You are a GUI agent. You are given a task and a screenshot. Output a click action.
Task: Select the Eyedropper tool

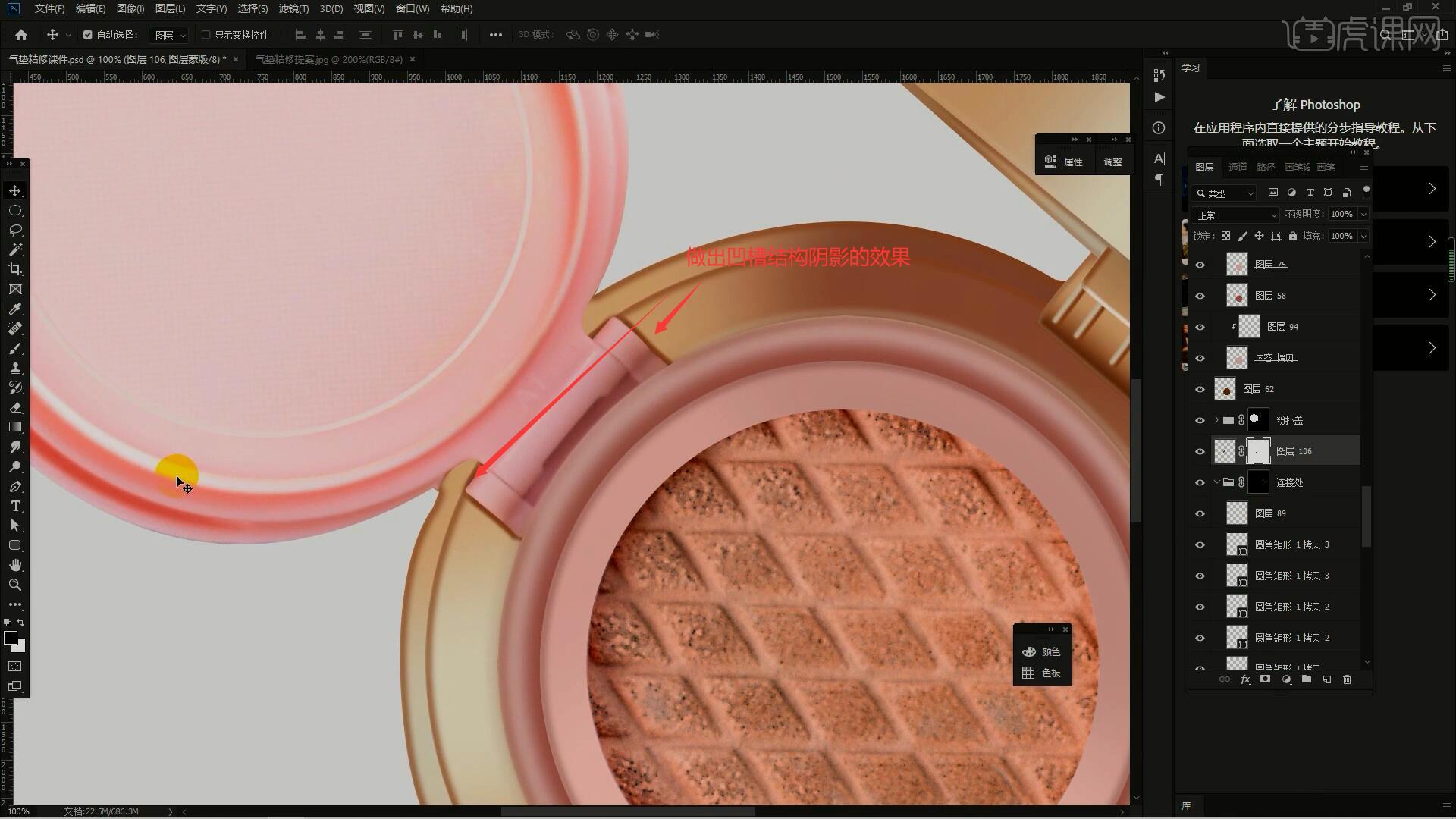pyautogui.click(x=15, y=309)
